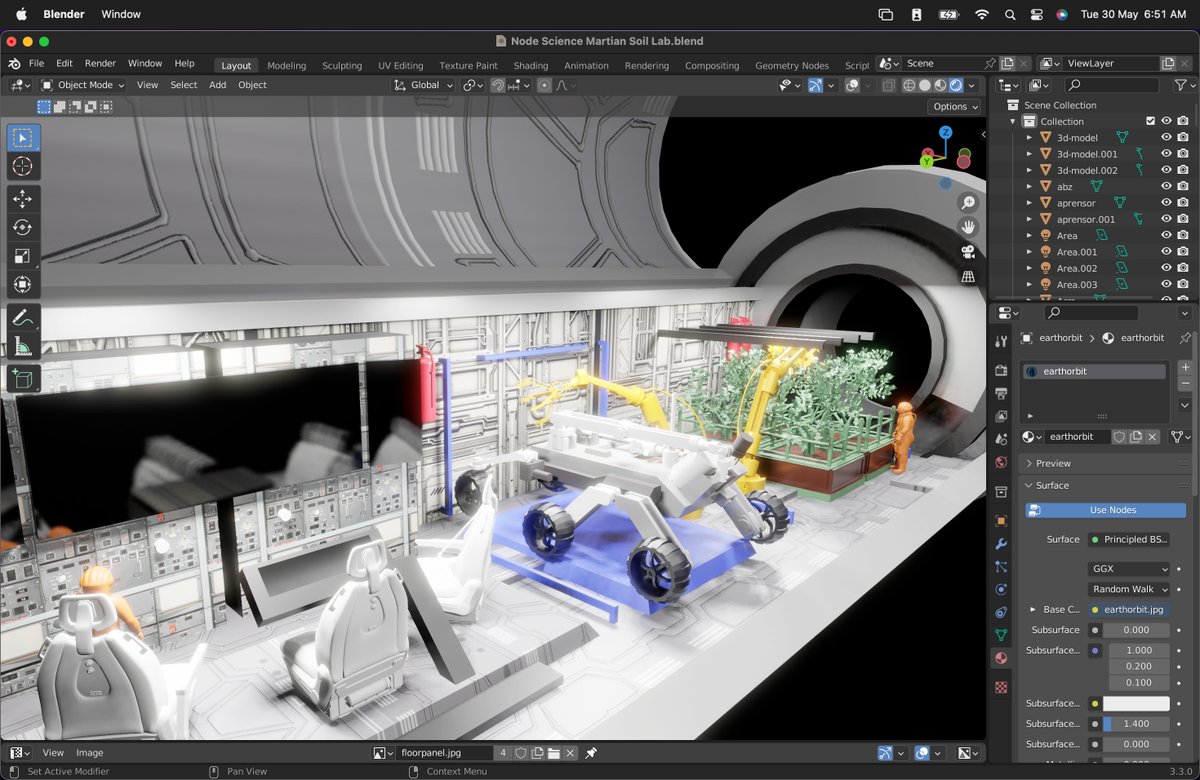This screenshot has width=1200, height=780.
Task: Click the Subsurface color swatch
Action: point(1135,704)
